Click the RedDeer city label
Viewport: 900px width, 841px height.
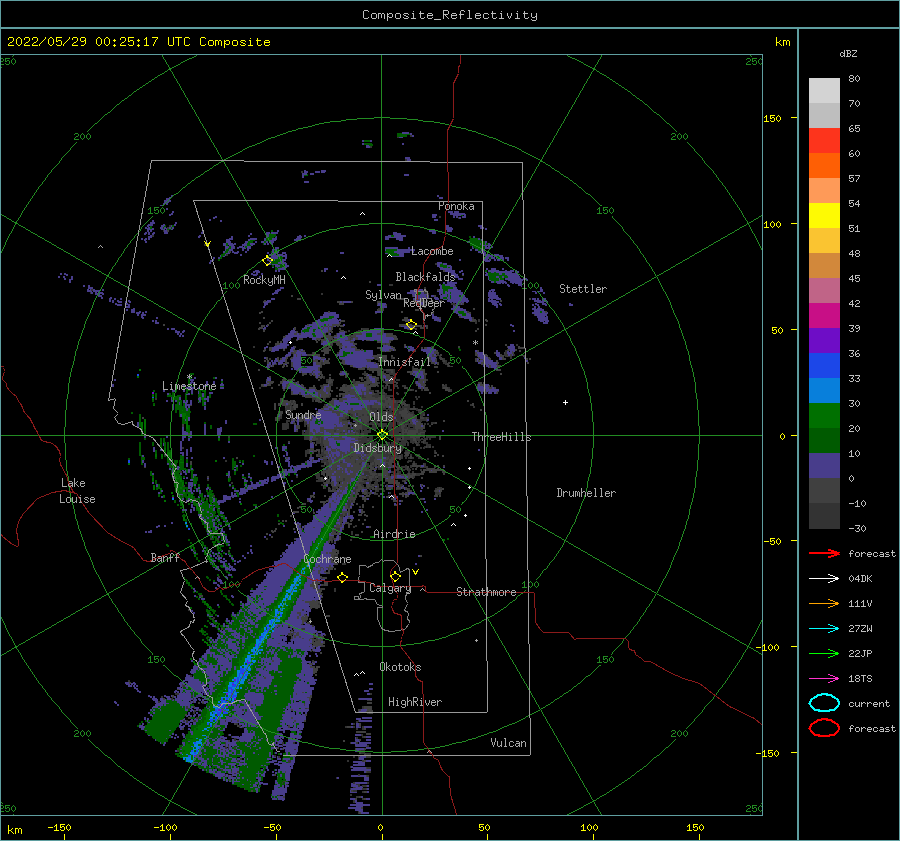pos(424,303)
